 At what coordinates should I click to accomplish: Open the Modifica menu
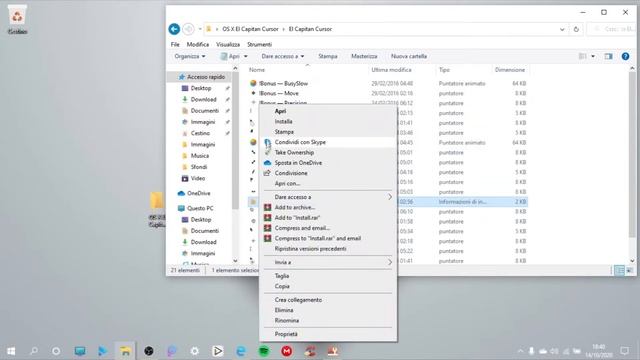198,44
